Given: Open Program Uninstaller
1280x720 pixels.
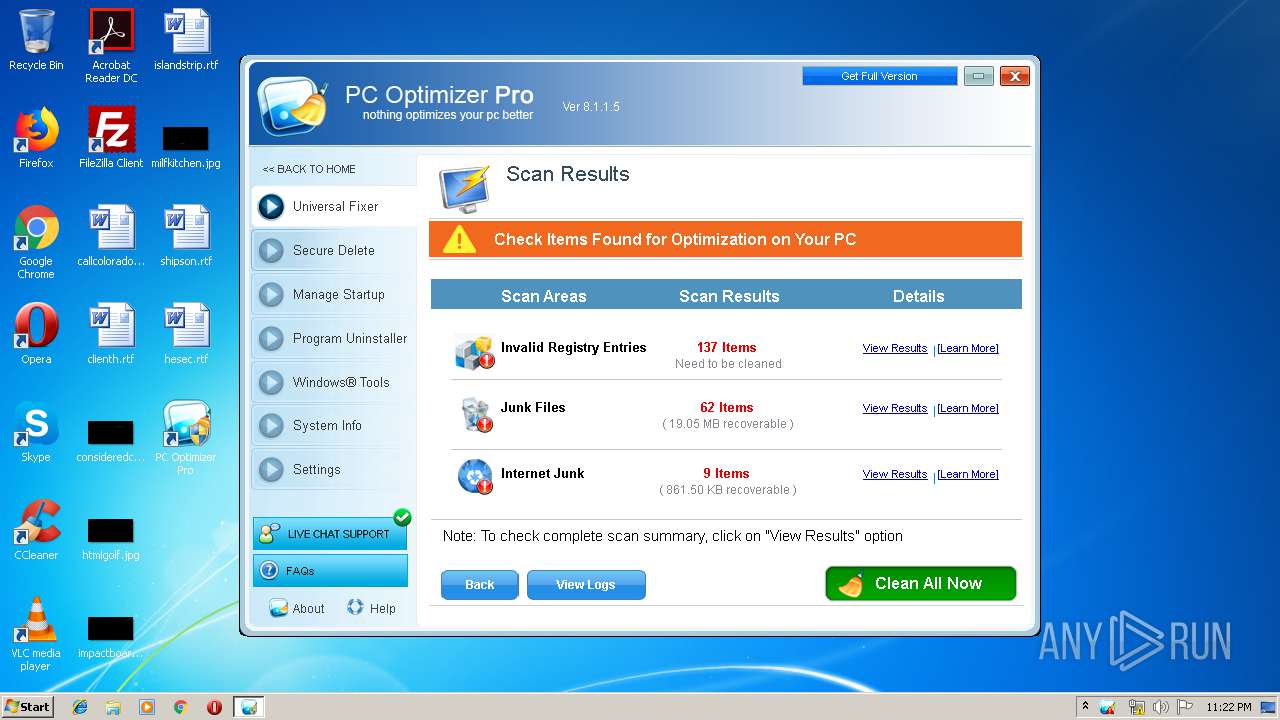Looking at the screenshot, I should (334, 338).
